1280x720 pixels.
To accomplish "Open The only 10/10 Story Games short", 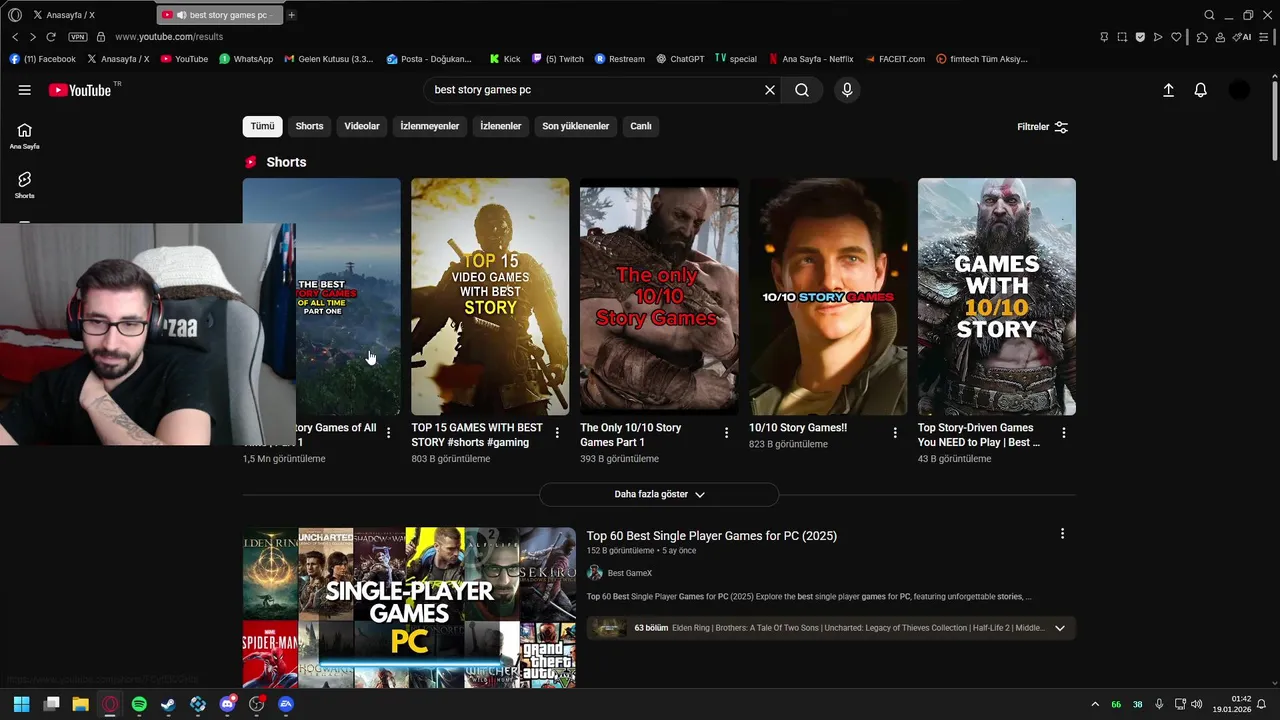I will [659, 296].
